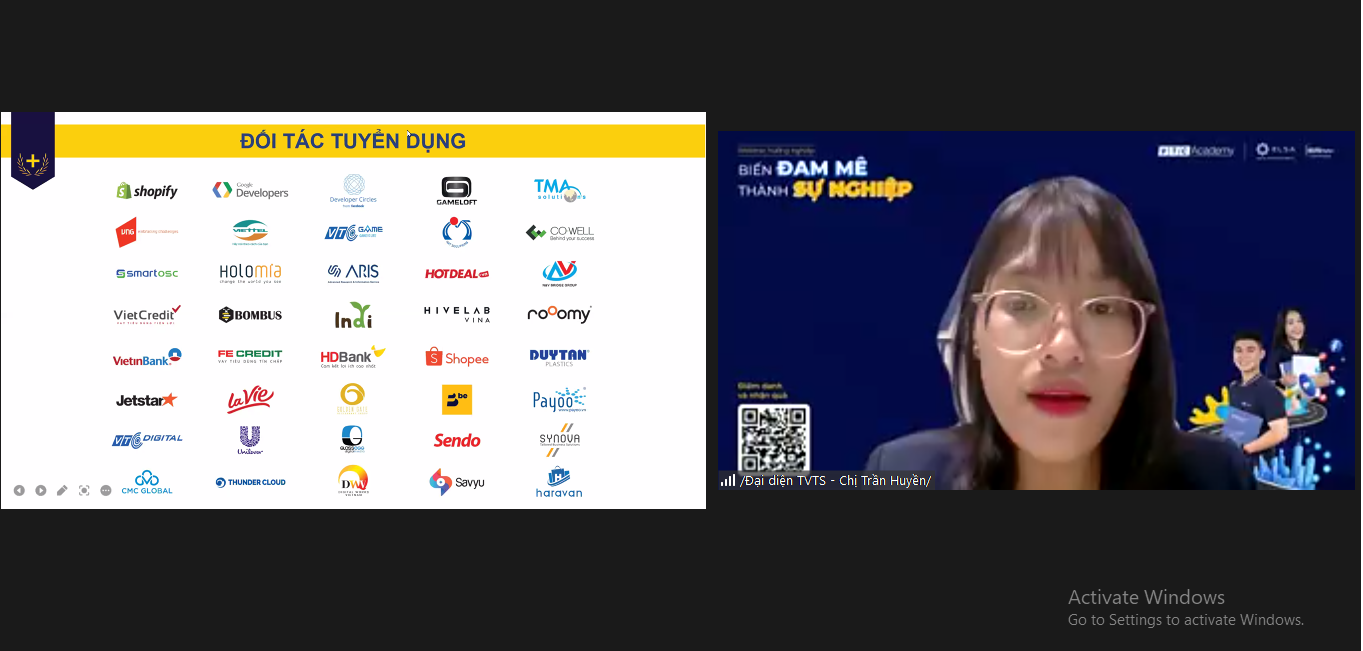Click the Shopee logo
This screenshot has width=1363, height=651.
pyautogui.click(x=457, y=358)
